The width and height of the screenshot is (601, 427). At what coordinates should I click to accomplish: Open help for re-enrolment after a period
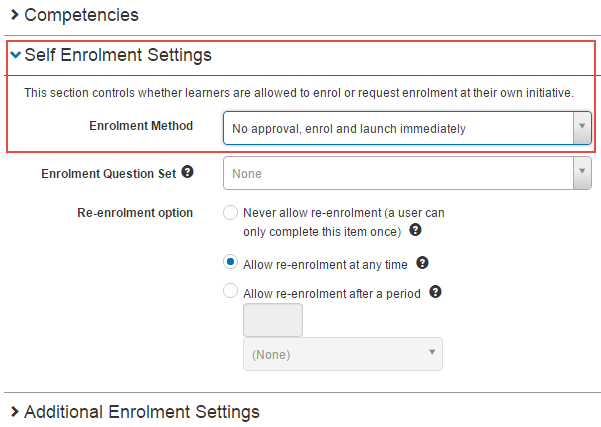click(x=435, y=293)
